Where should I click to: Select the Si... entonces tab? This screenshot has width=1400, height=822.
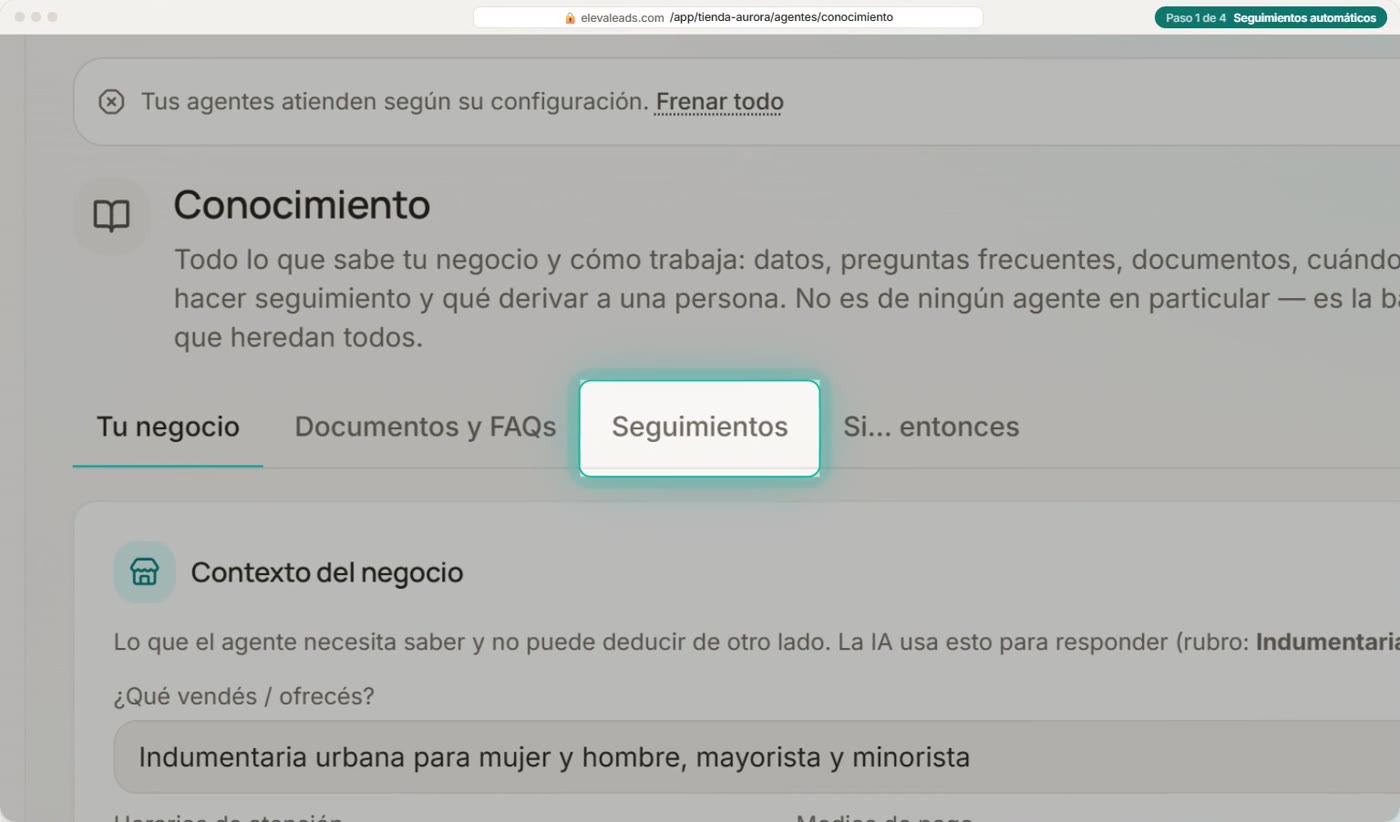click(931, 427)
